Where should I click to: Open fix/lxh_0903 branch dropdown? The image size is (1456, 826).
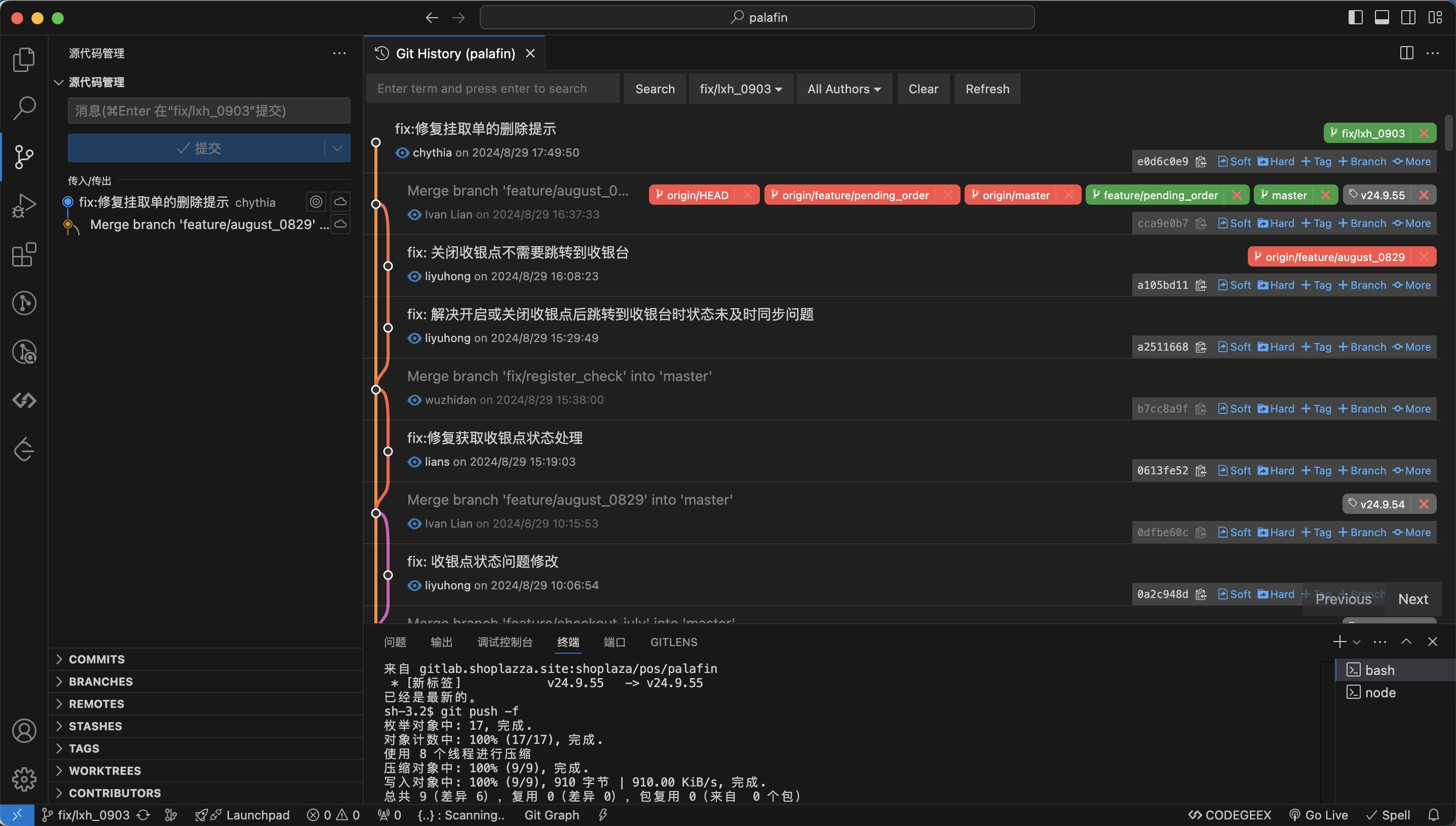741,89
